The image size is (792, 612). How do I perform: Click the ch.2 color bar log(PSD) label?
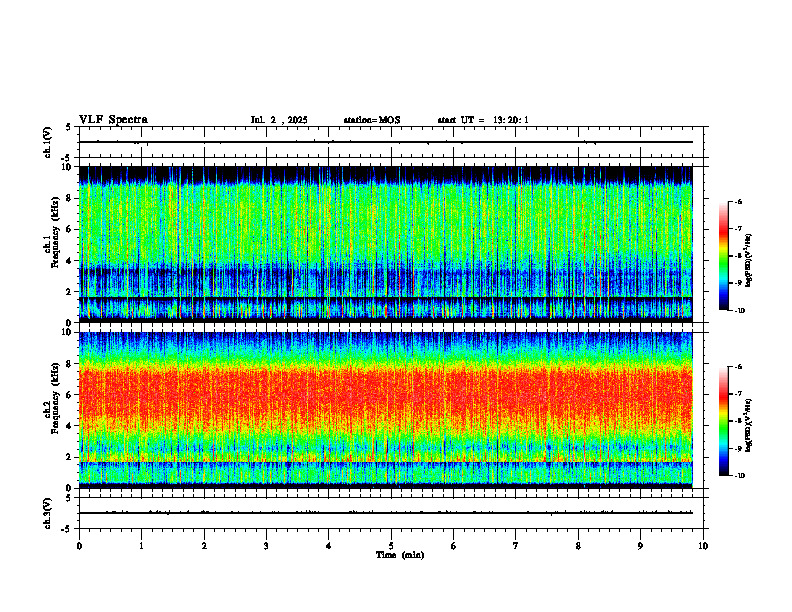click(749, 425)
